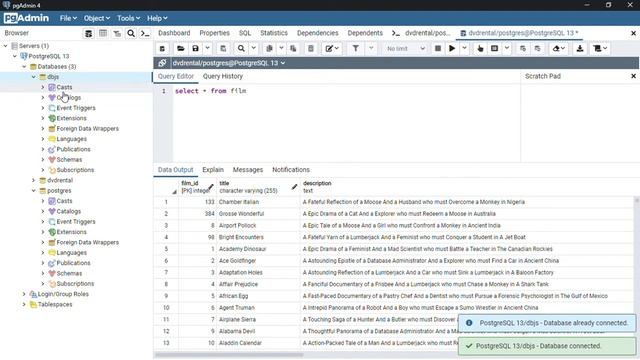Click the Rollback transaction icon
Screen dimensions: 640x360
[x=538, y=49]
